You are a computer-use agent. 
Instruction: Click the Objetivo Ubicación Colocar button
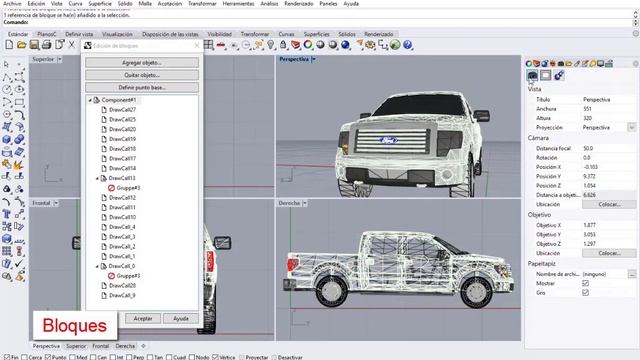coord(609,253)
